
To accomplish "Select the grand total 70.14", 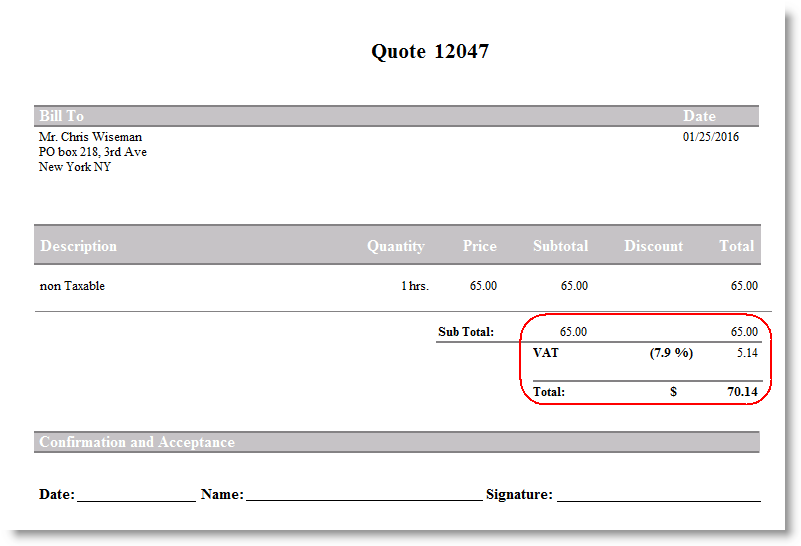I will coord(742,392).
